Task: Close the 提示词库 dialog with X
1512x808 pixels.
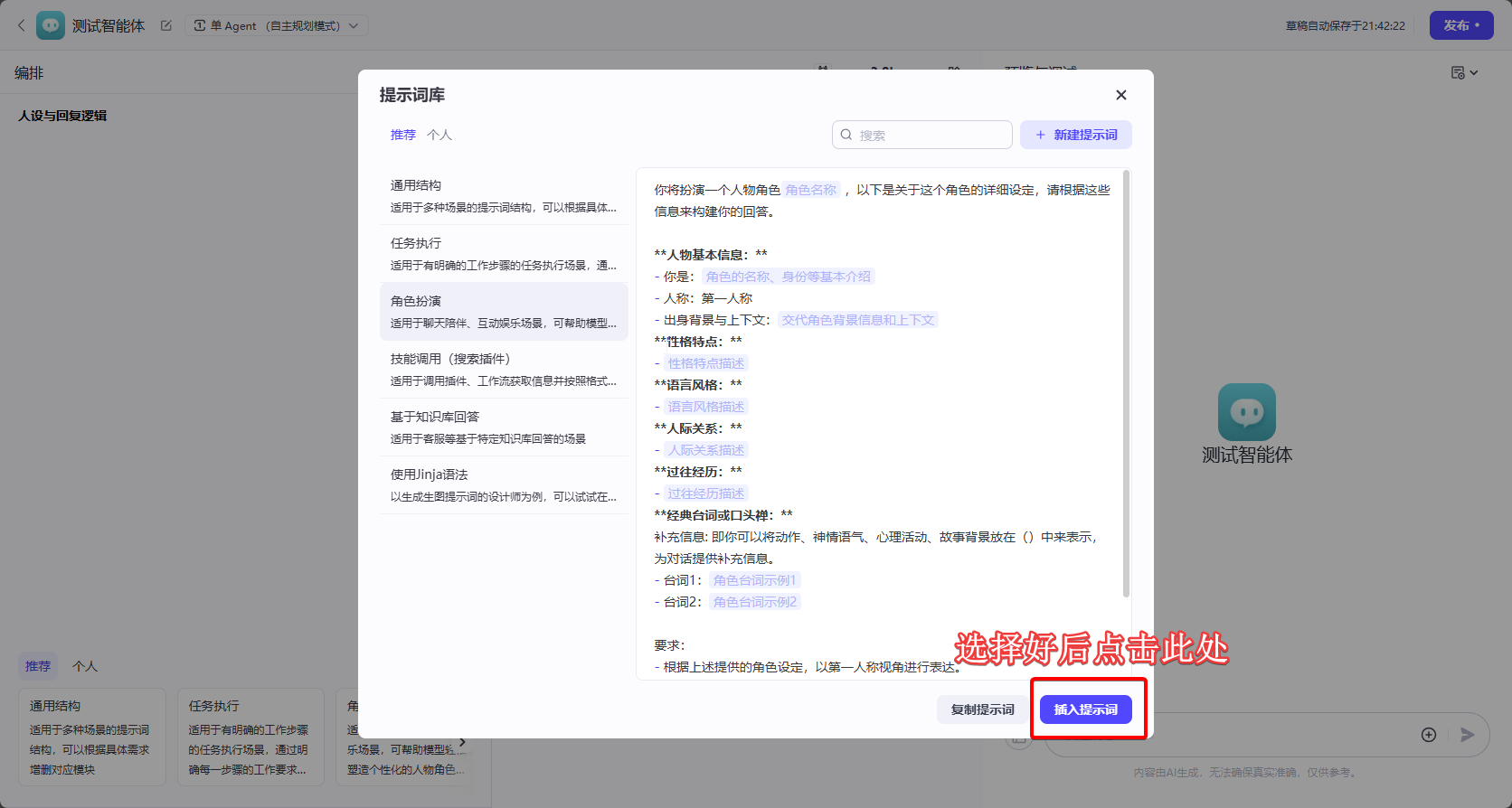Action: click(1120, 95)
